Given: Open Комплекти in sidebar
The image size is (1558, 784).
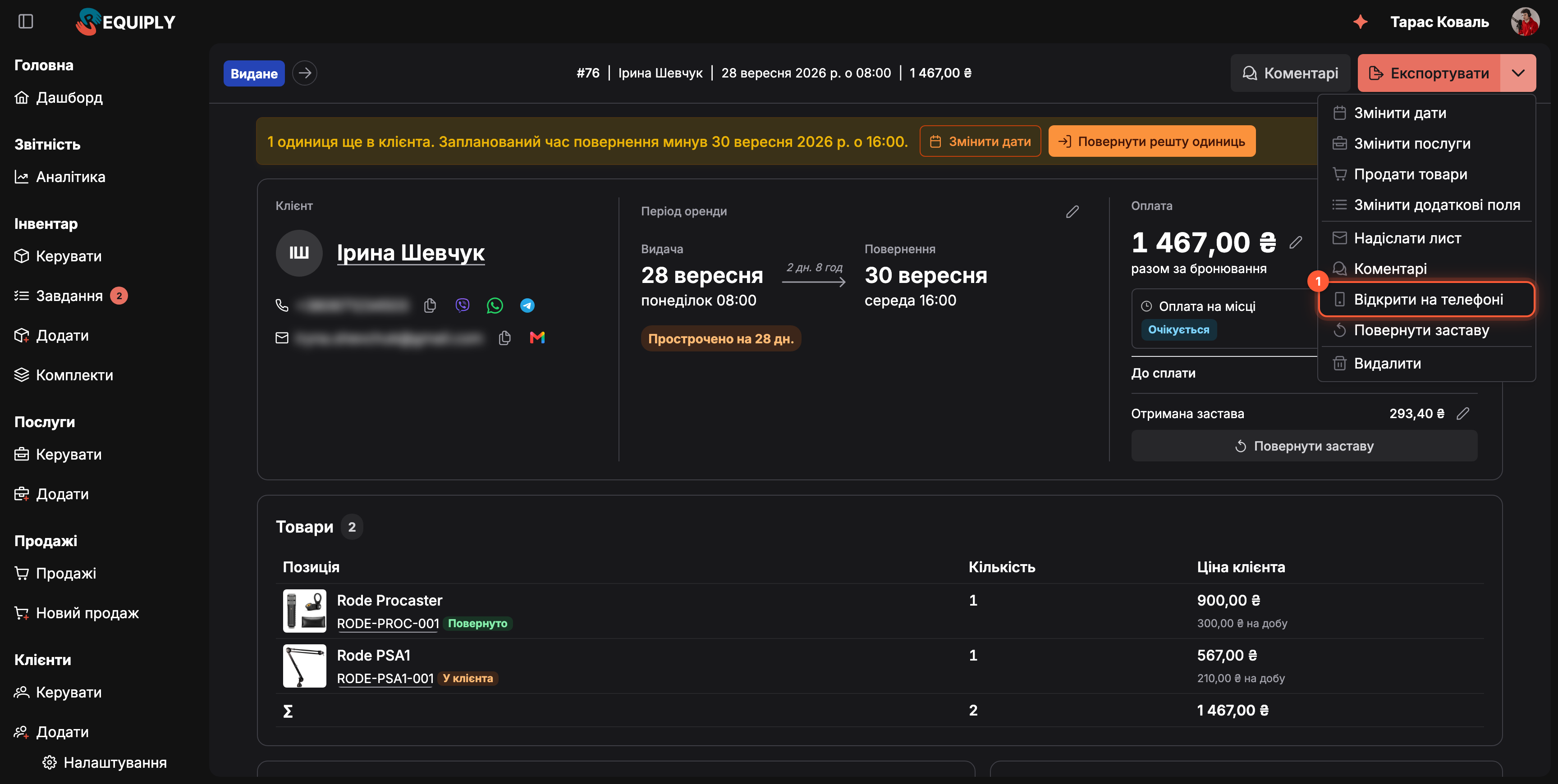Looking at the screenshot, I should pyautogui.click(x=64, y=375).
